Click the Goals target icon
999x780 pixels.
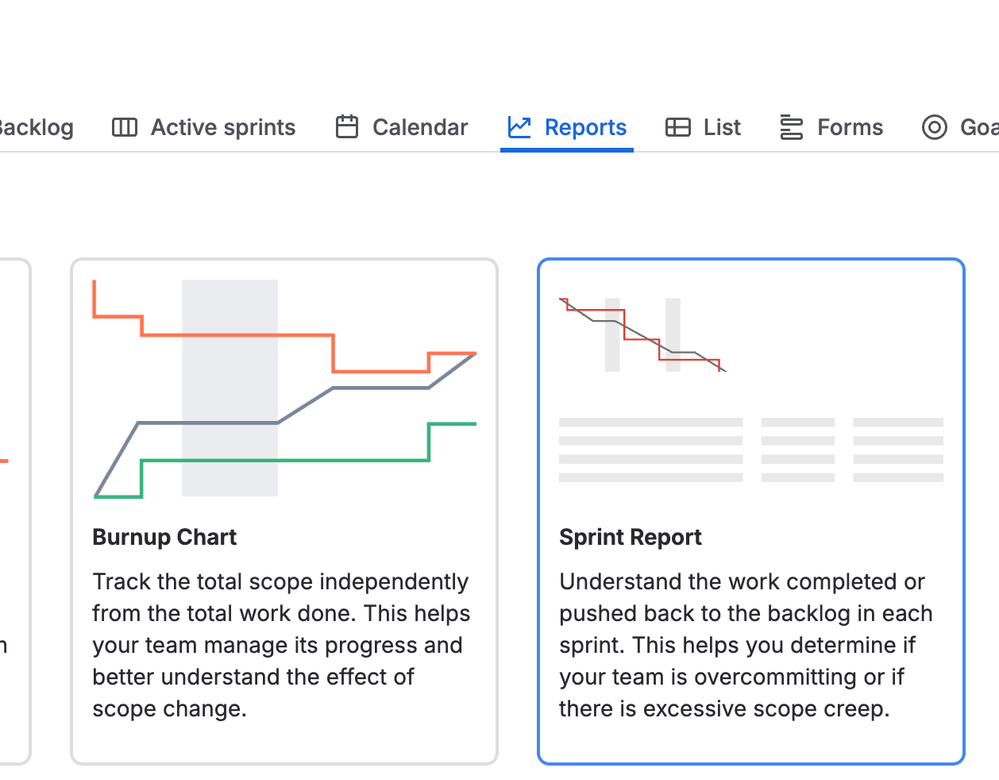[x=934, y=128]
